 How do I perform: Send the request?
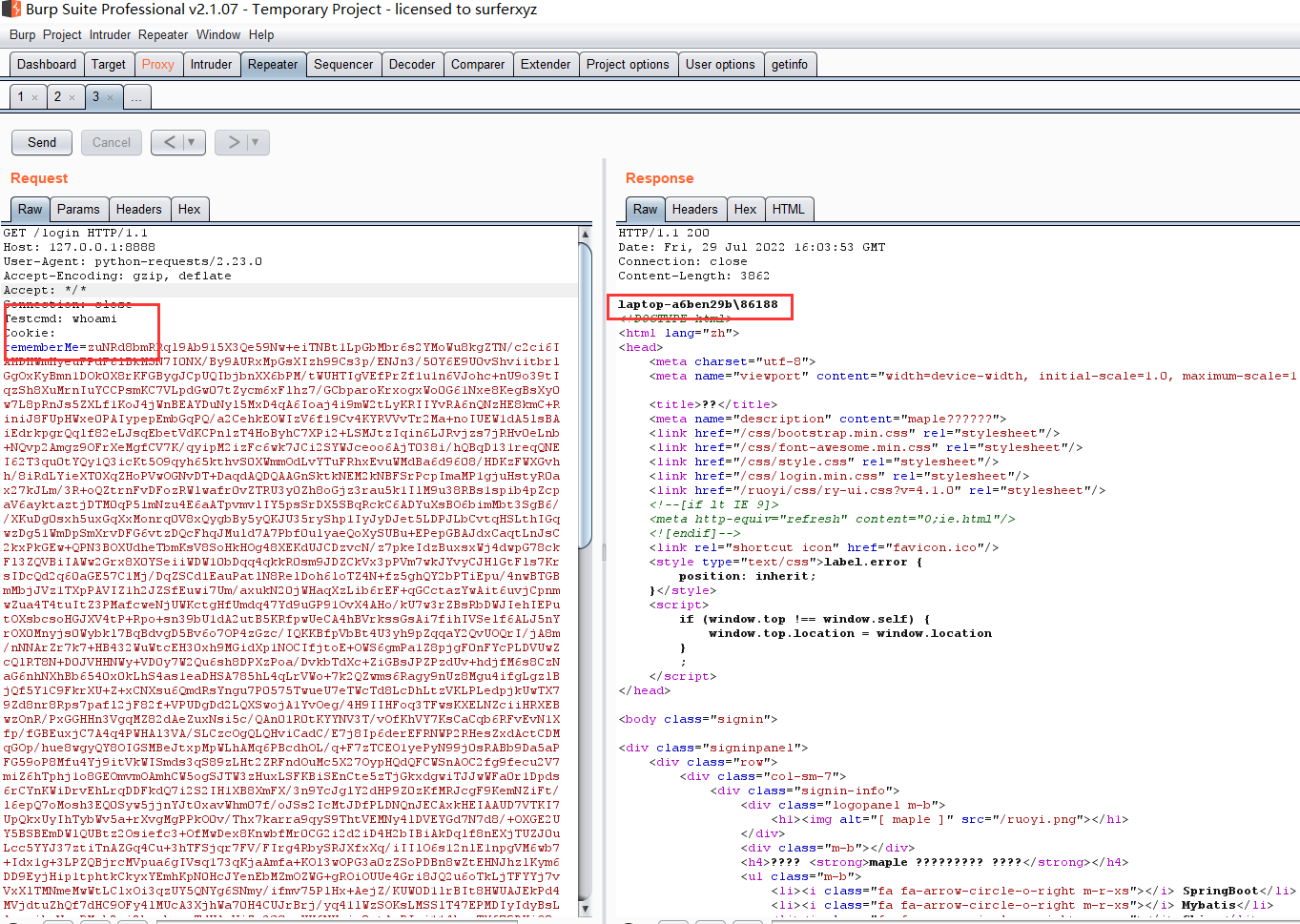coord(42,142)
